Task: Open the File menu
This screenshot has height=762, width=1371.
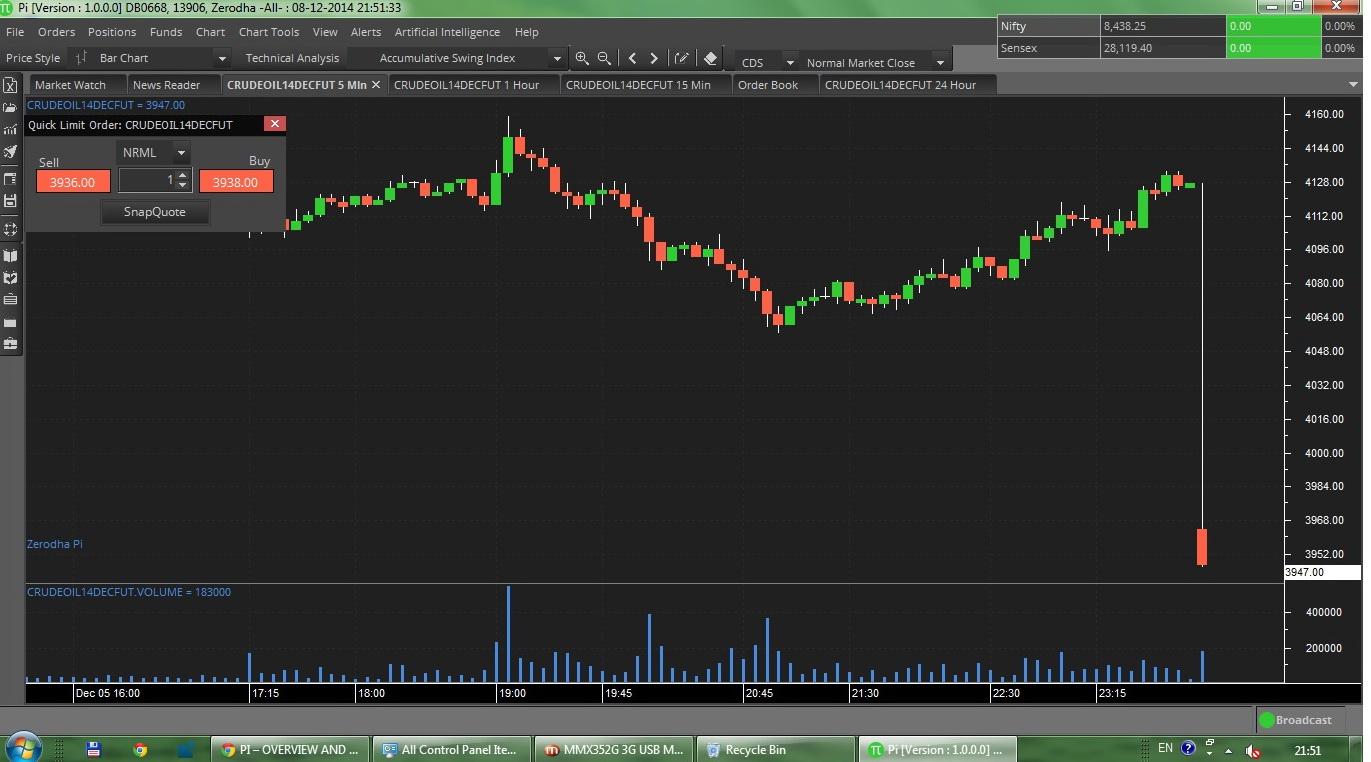Action: tap(15, 32)
